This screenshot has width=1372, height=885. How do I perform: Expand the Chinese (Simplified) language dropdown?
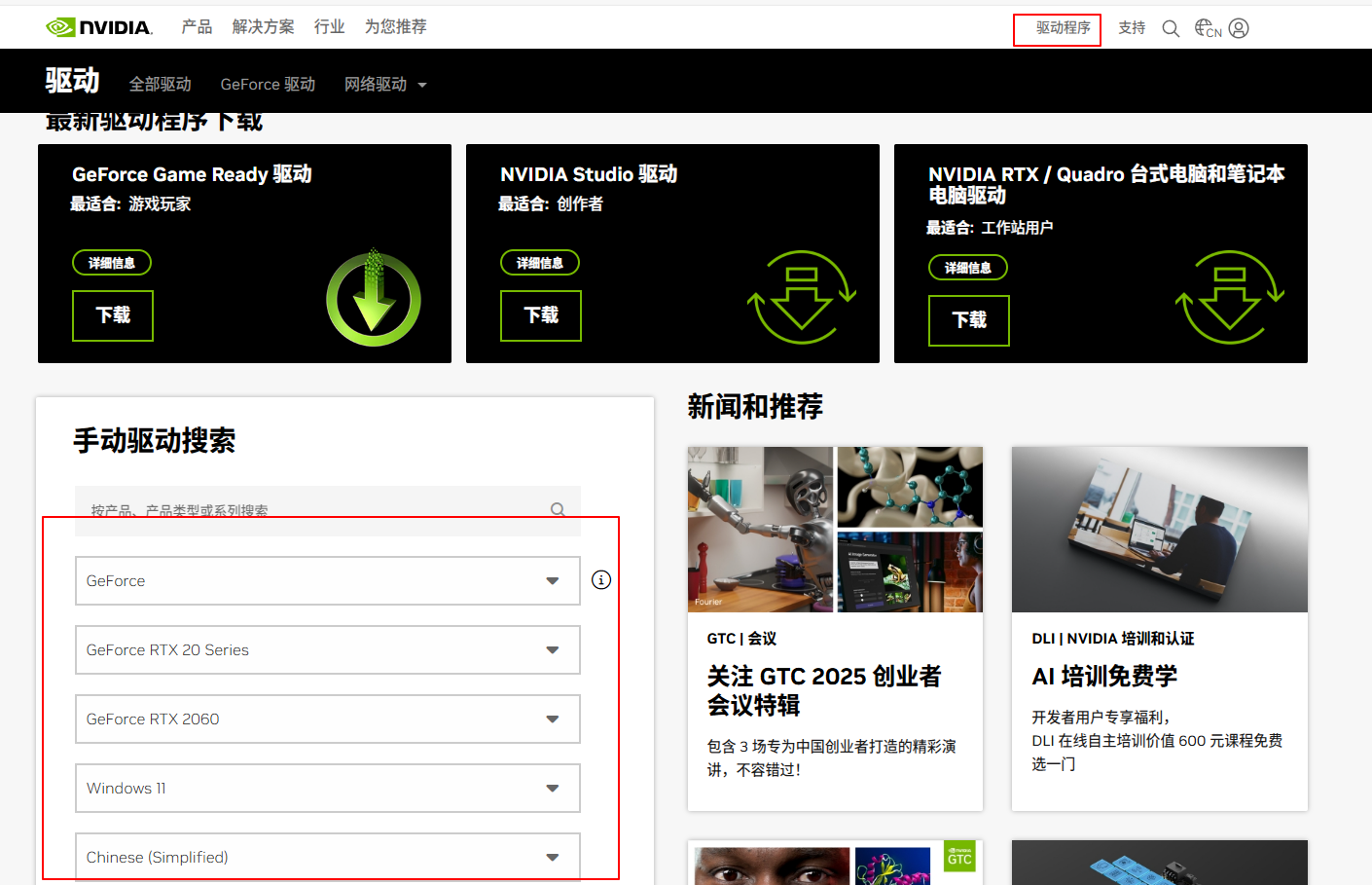328,857
